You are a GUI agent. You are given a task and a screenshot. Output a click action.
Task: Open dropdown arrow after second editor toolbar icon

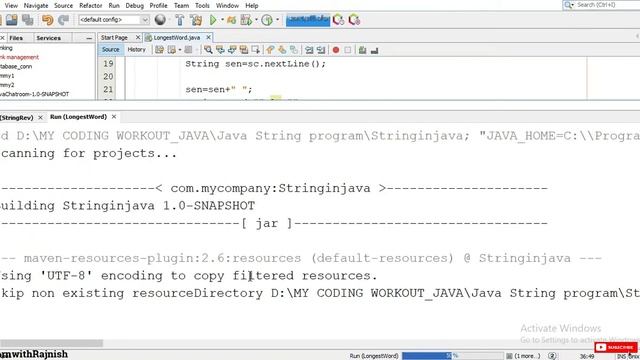pyautogui.click(x=180, y=50)
